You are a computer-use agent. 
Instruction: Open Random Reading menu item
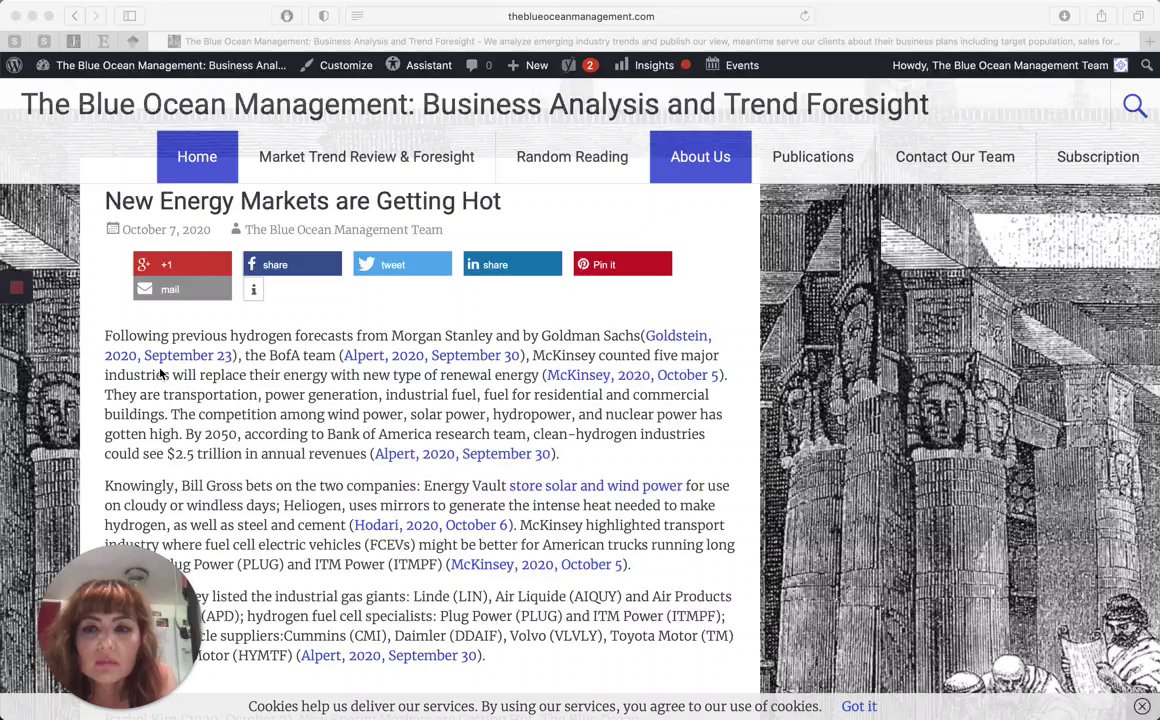pos(572,157)
